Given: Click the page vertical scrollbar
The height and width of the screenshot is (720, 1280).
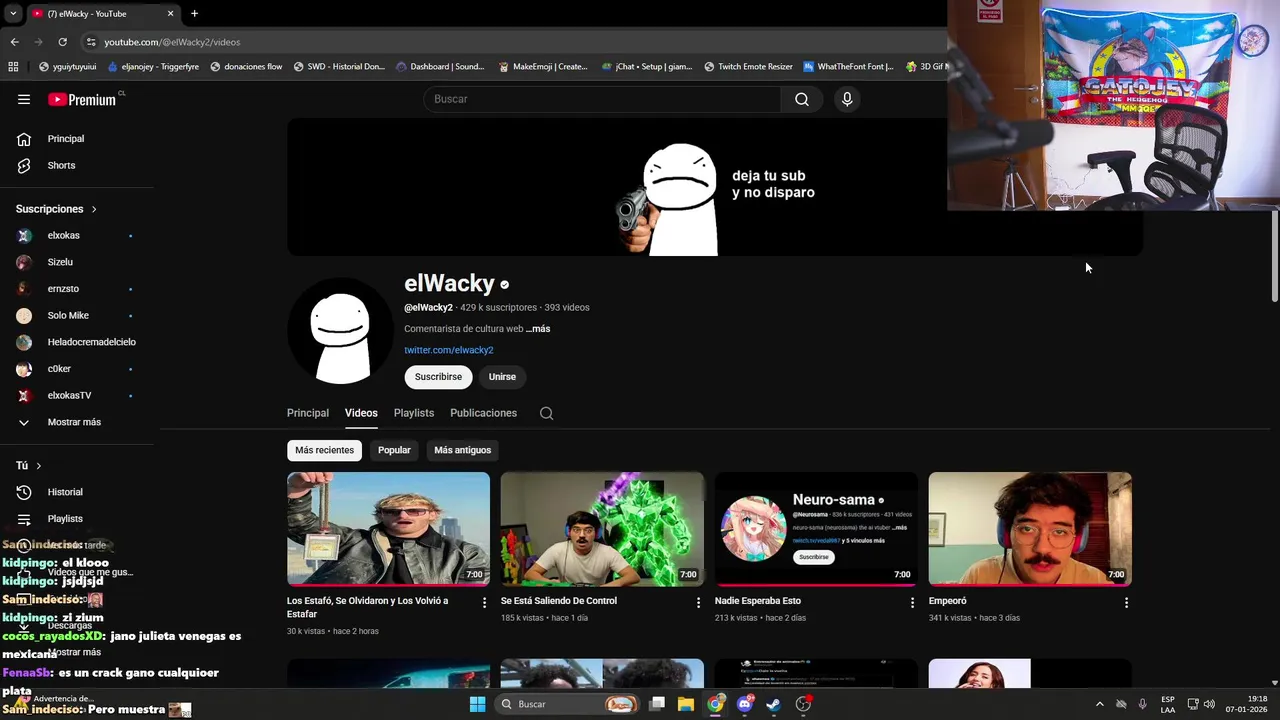Looking at the screenshot, I should click(x=1274, y=256).
